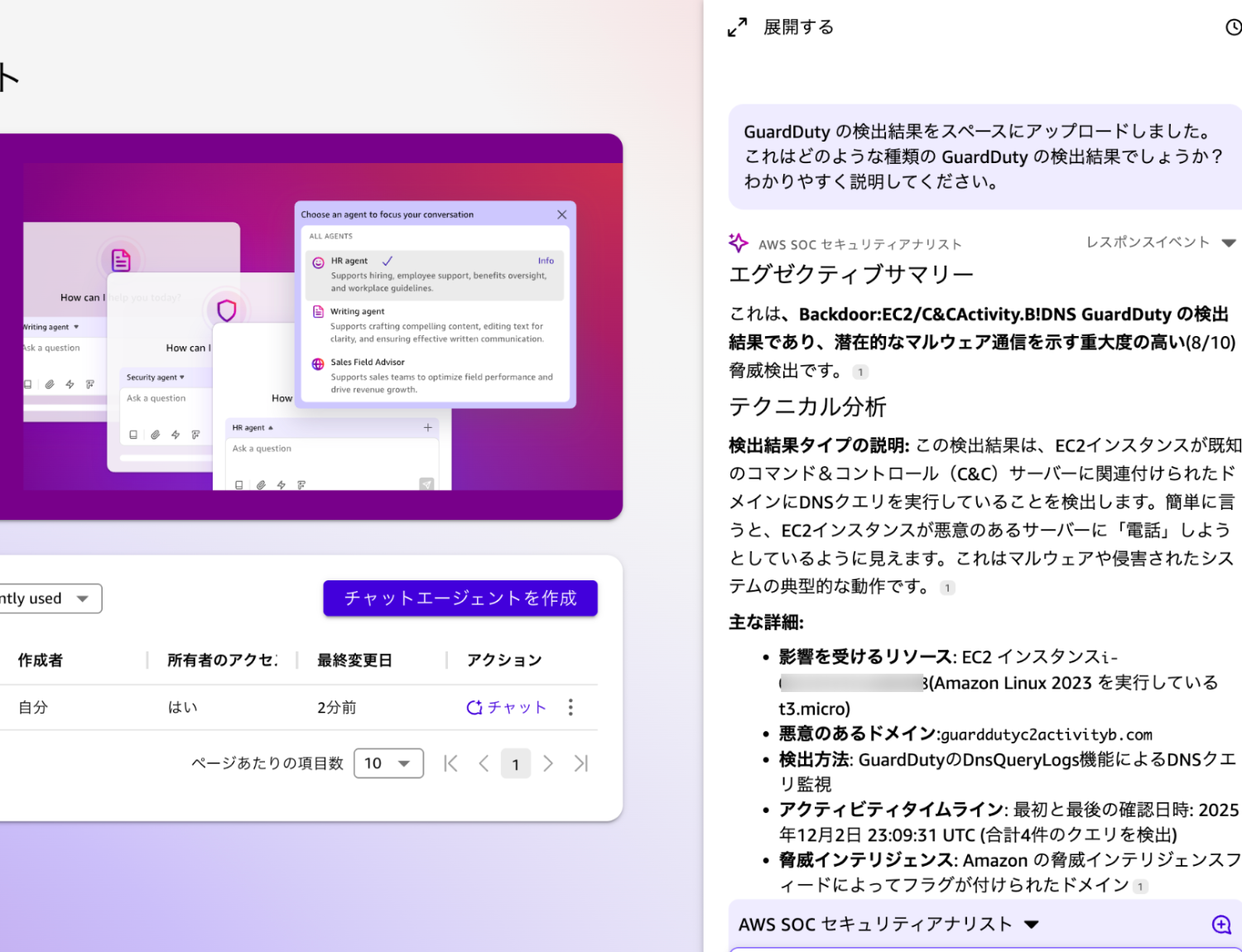
Task: Go to the first page of the table
Action: coord(450,763)
